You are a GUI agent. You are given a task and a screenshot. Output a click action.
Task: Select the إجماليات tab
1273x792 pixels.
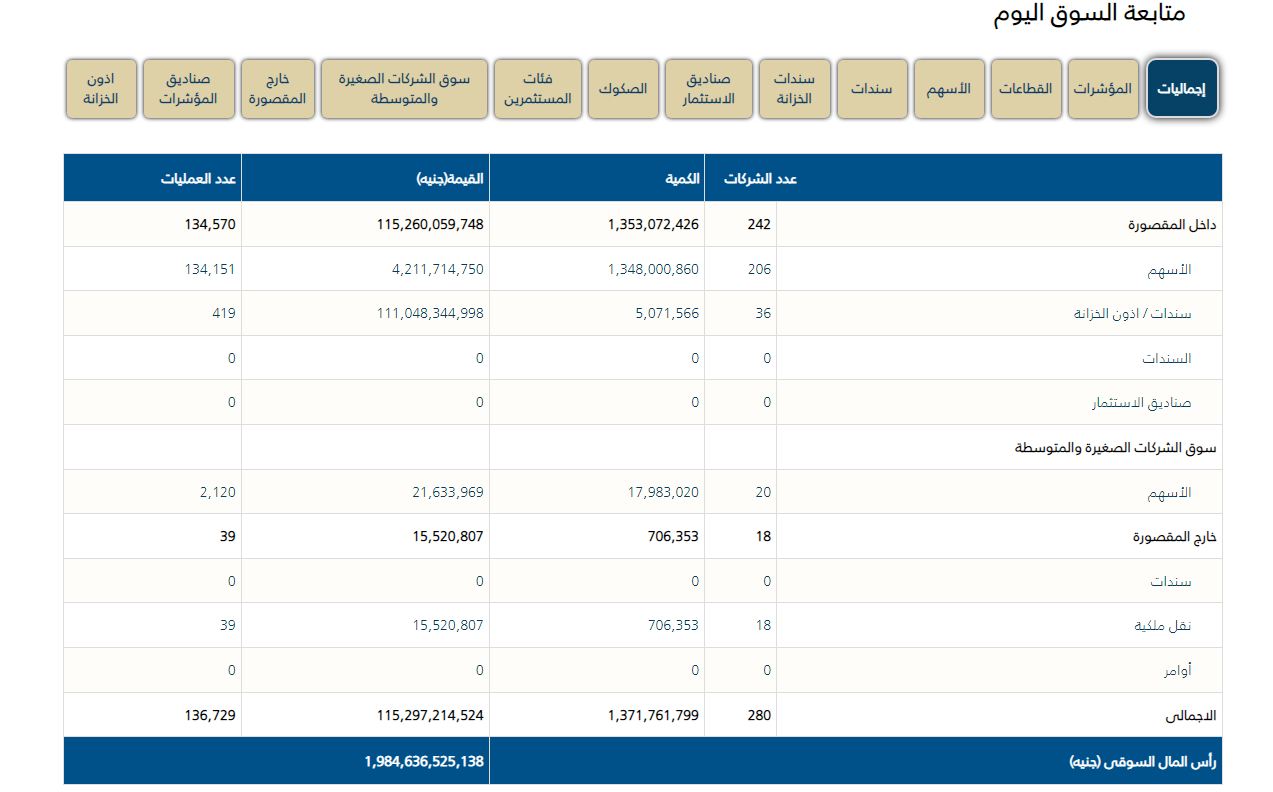pyautogui.click(x=1181, y=89)
